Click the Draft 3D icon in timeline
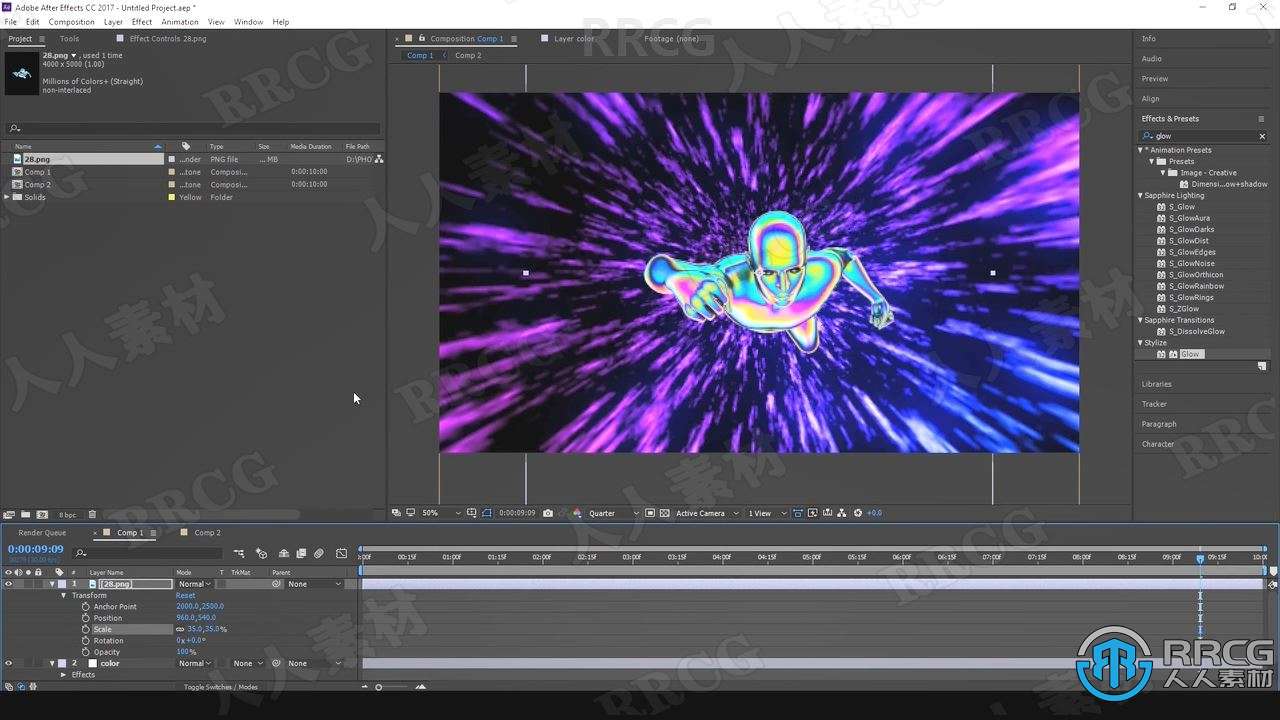The image size is (1280, 720). pos(261,553)
